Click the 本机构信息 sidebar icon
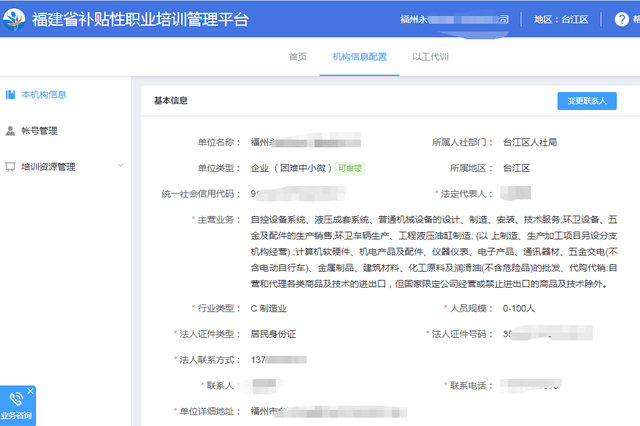 [10, 95]
